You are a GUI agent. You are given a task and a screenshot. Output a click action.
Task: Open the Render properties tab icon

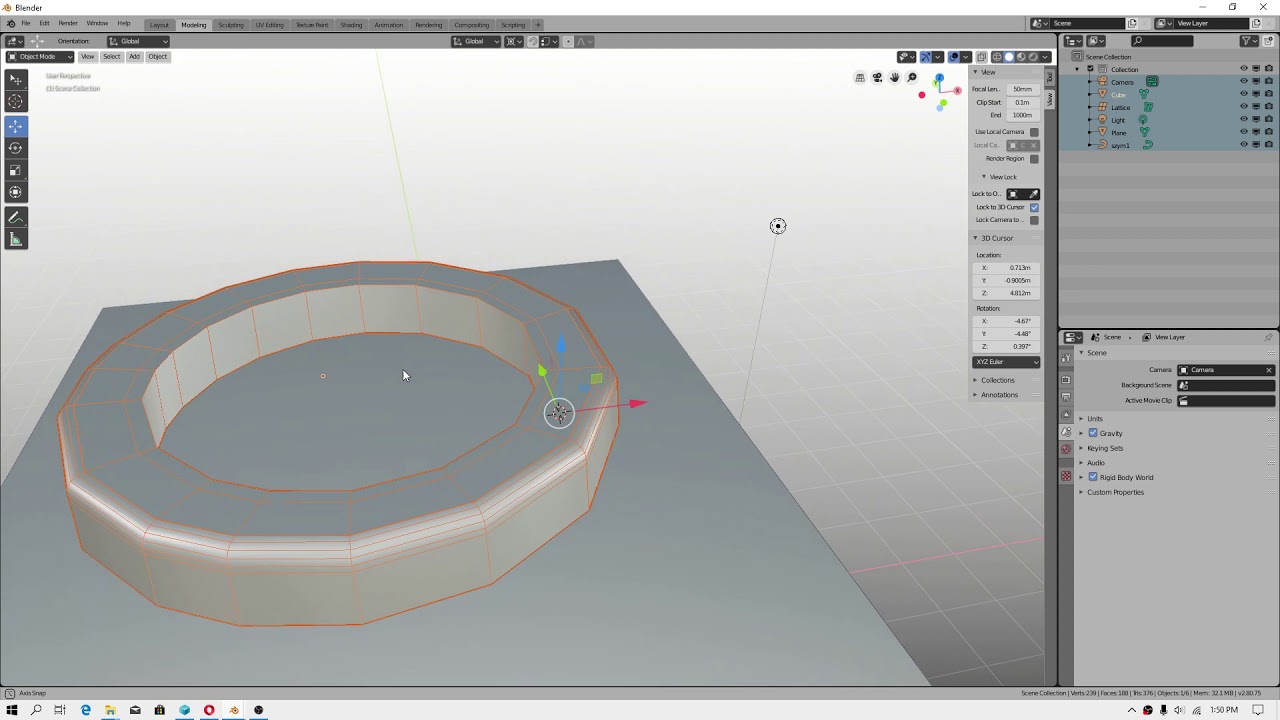1066,380
